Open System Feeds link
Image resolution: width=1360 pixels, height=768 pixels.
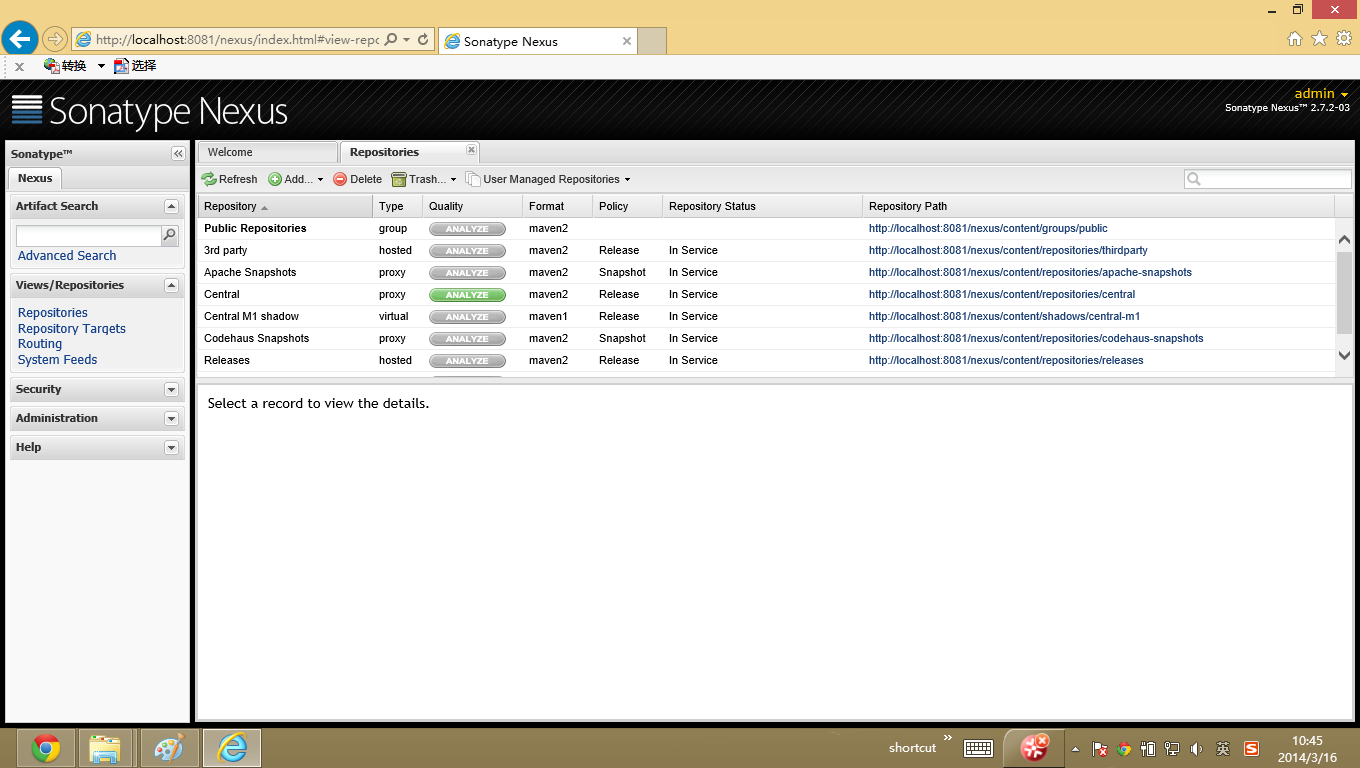[58, 360]
